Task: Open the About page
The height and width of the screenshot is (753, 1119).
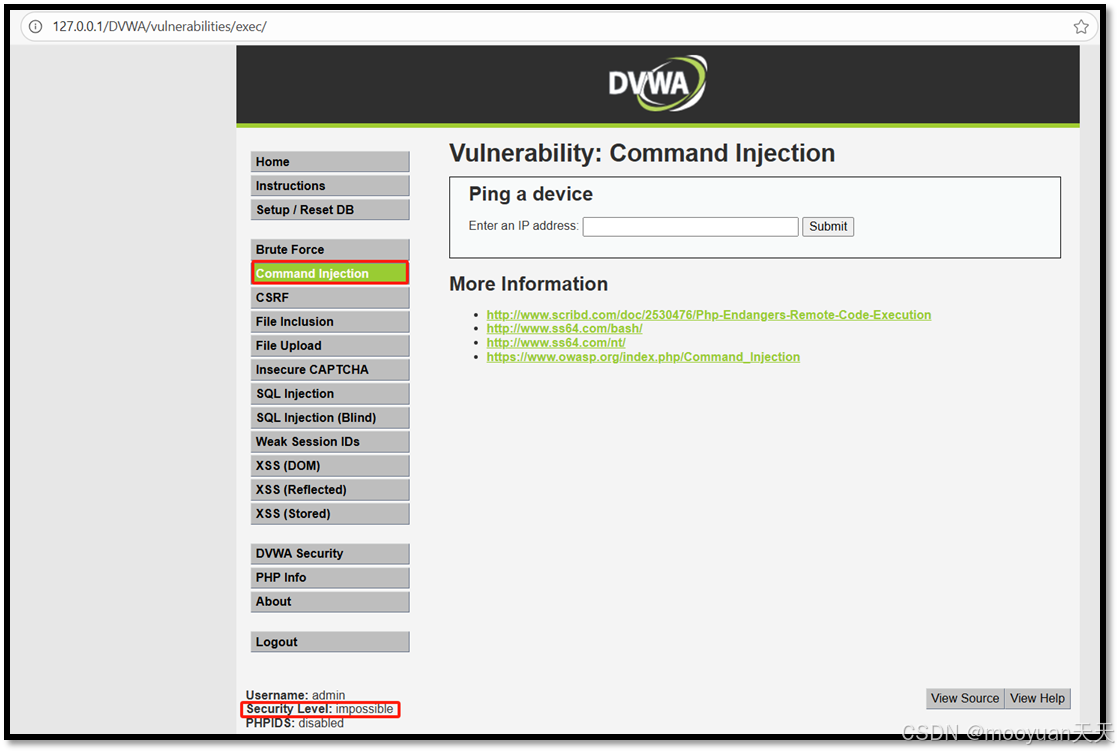Action: pyautogui.click(x=330, y=602)
